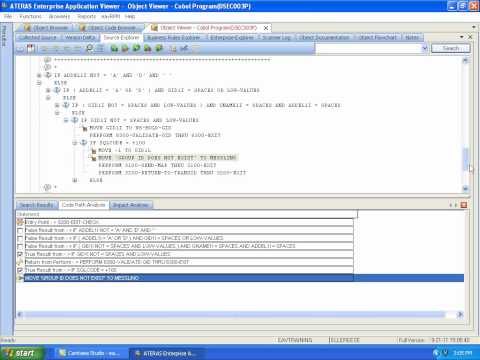Screen dimensions: 480x360
Task: Uncheck the True Result box for IF SQLCODE = +100
Action: click(20, 270)
